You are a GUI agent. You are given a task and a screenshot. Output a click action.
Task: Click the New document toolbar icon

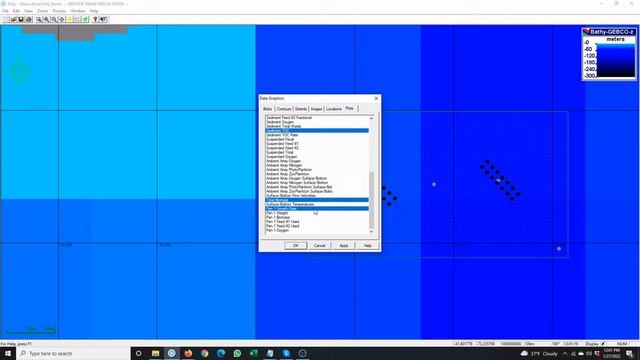click(x=6, y=19)
